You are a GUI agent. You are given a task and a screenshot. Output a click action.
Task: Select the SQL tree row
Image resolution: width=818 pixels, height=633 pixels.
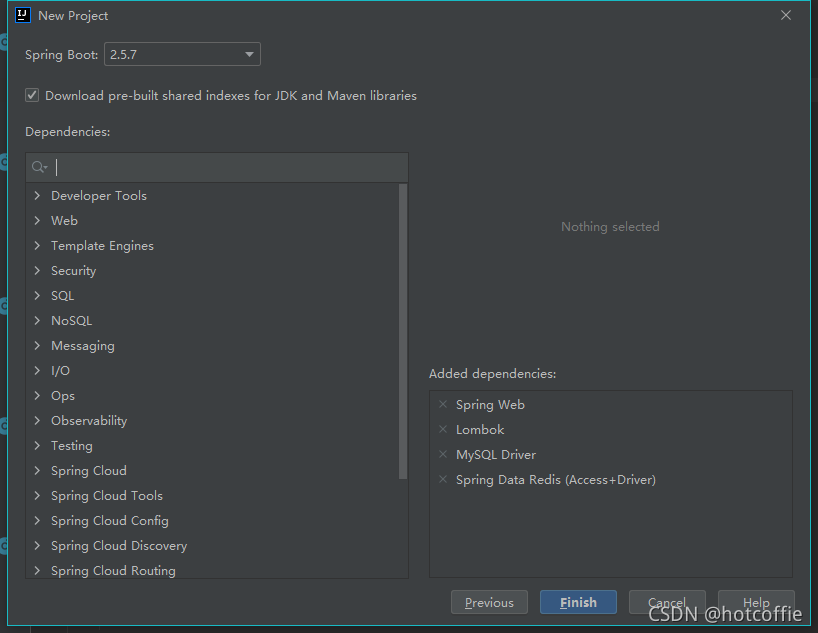[212, 295]
